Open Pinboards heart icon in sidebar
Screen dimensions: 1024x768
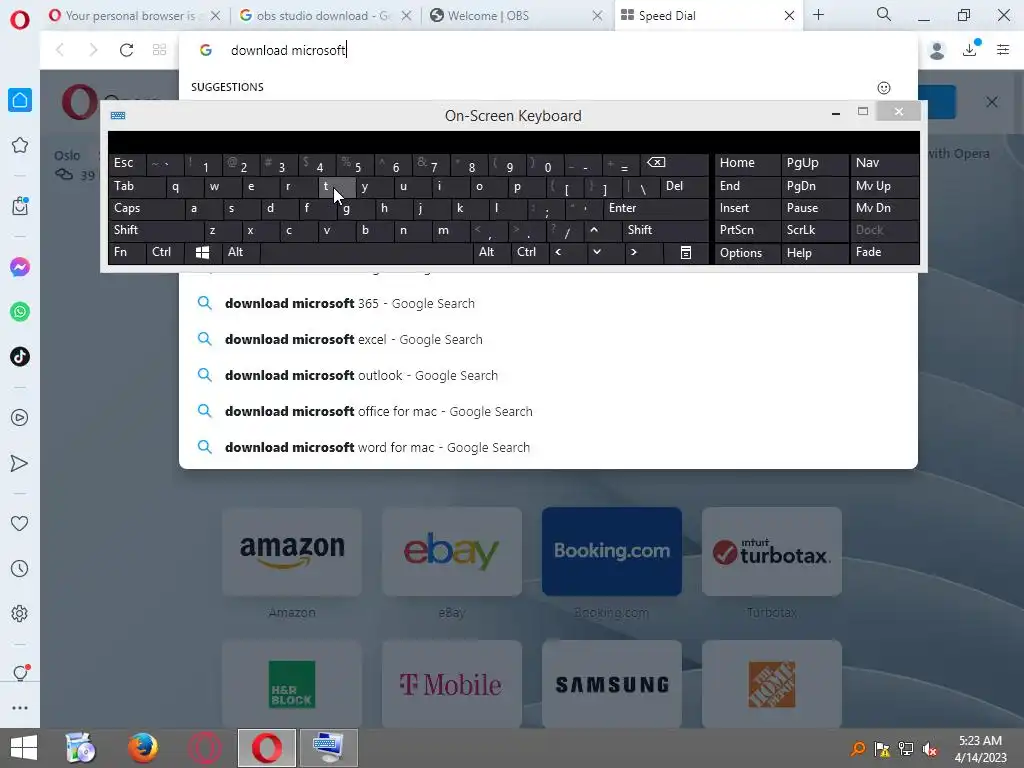tap(20, 524)
